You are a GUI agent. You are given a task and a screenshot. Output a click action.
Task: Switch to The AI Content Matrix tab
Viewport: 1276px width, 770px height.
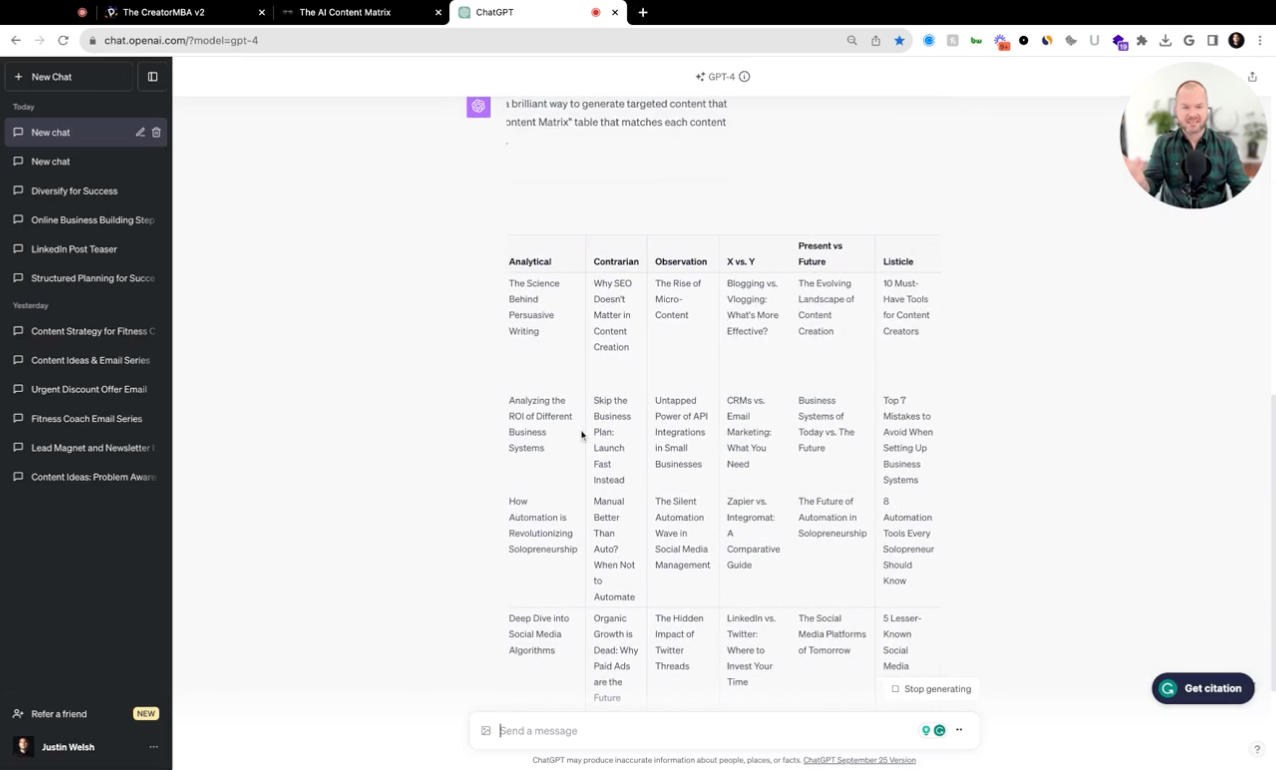coord(345,12)
